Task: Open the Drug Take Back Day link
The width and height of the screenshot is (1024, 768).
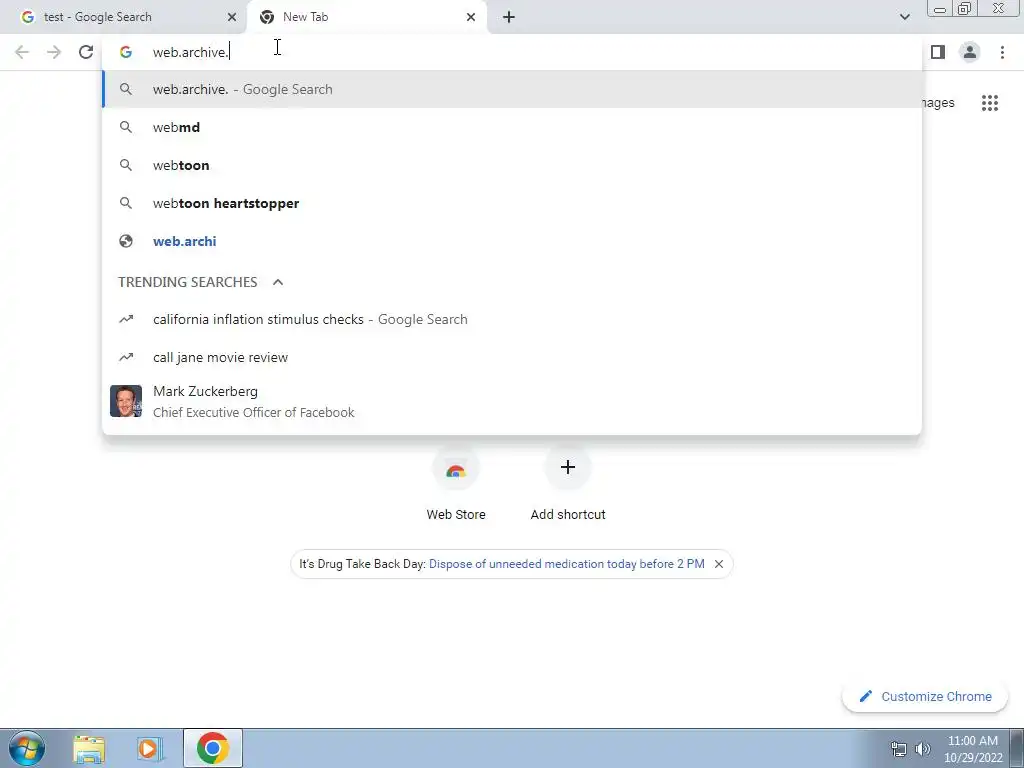Action: coord(567,564)
